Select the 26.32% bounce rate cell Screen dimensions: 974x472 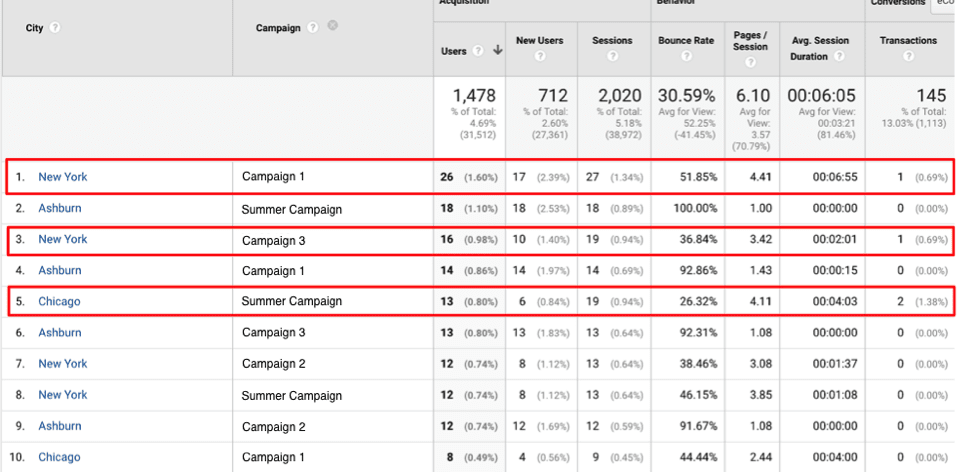pyautogui.click(x=698, y=302)
